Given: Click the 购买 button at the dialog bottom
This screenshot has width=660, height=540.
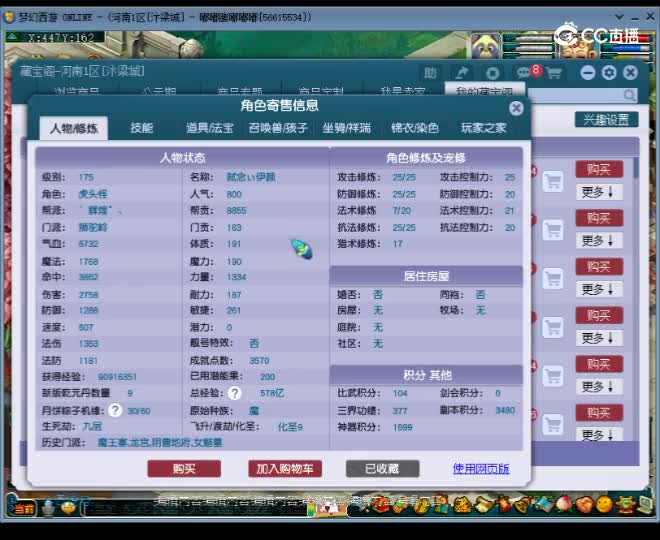Looking at the screenshot, I should click(184, 468).
